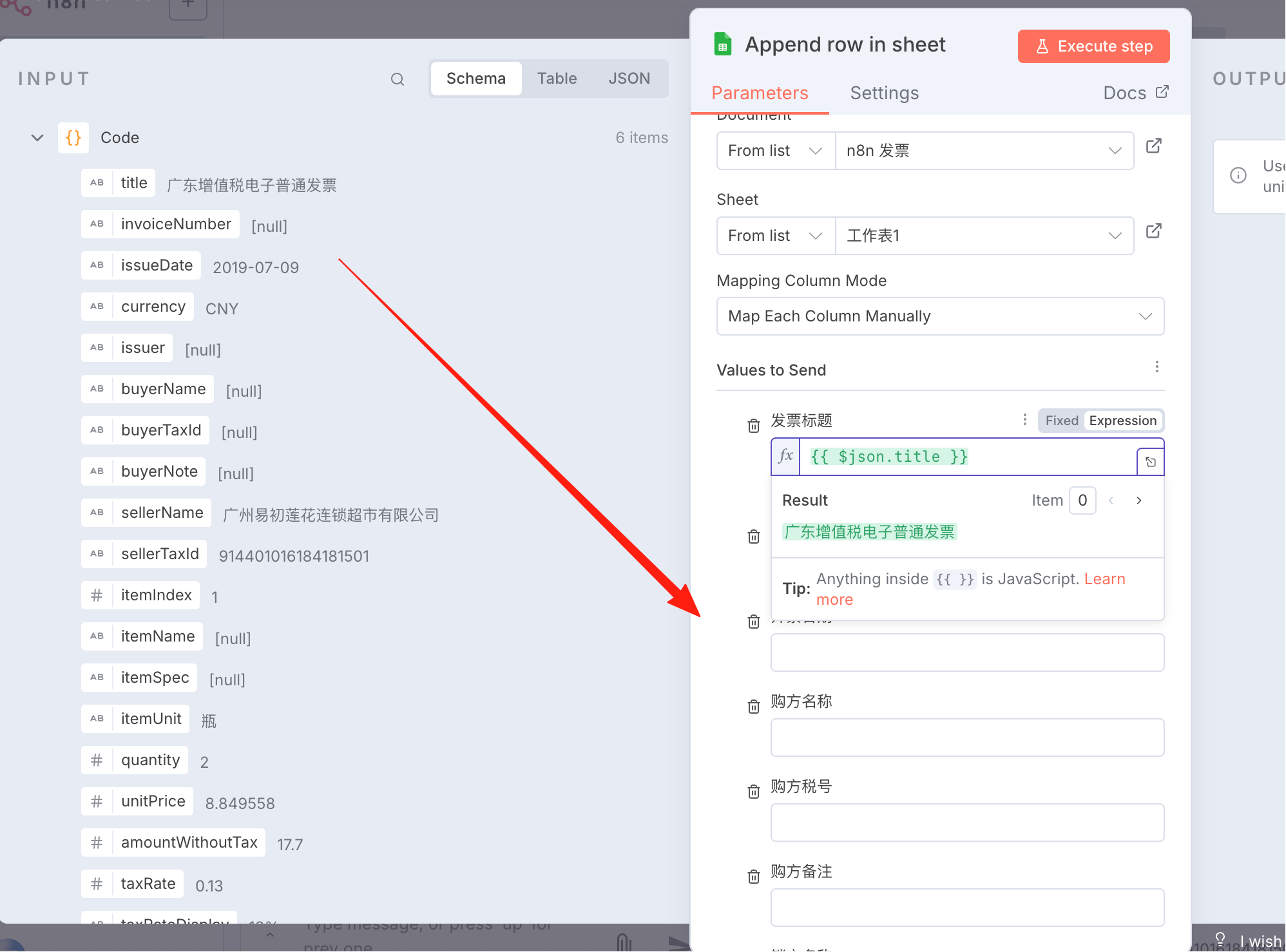Delete the 购方税号 field with trash icon
Viewport: 1286px width, 952px height.
coord(753,792)
